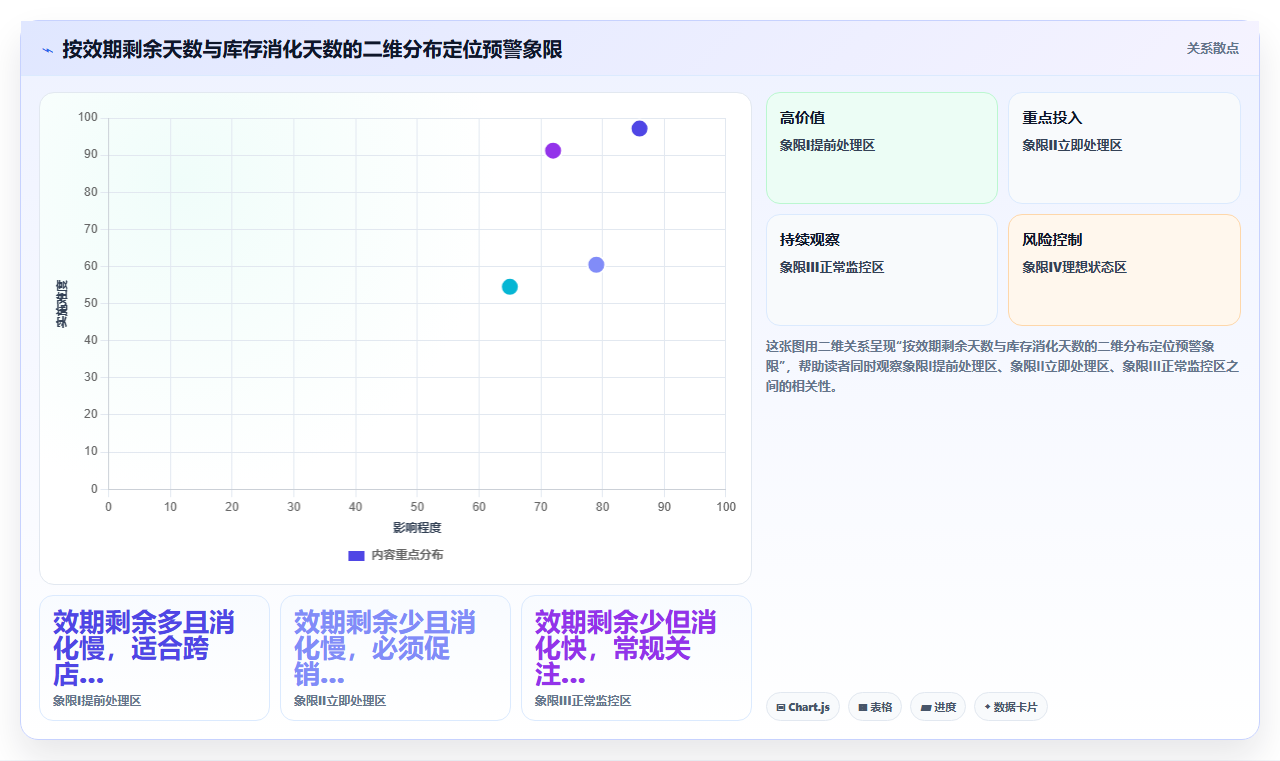Viewport: 1280px width, 761px height.
Task: Click the x-axis tick label 50
Action: 417,507
